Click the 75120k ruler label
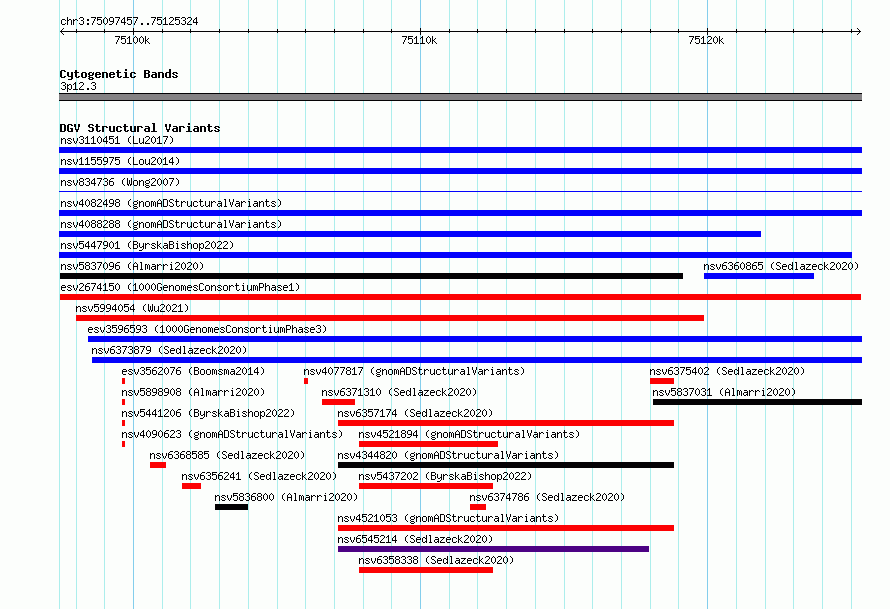Screen dimensions: 890x609 coord(706,41)
